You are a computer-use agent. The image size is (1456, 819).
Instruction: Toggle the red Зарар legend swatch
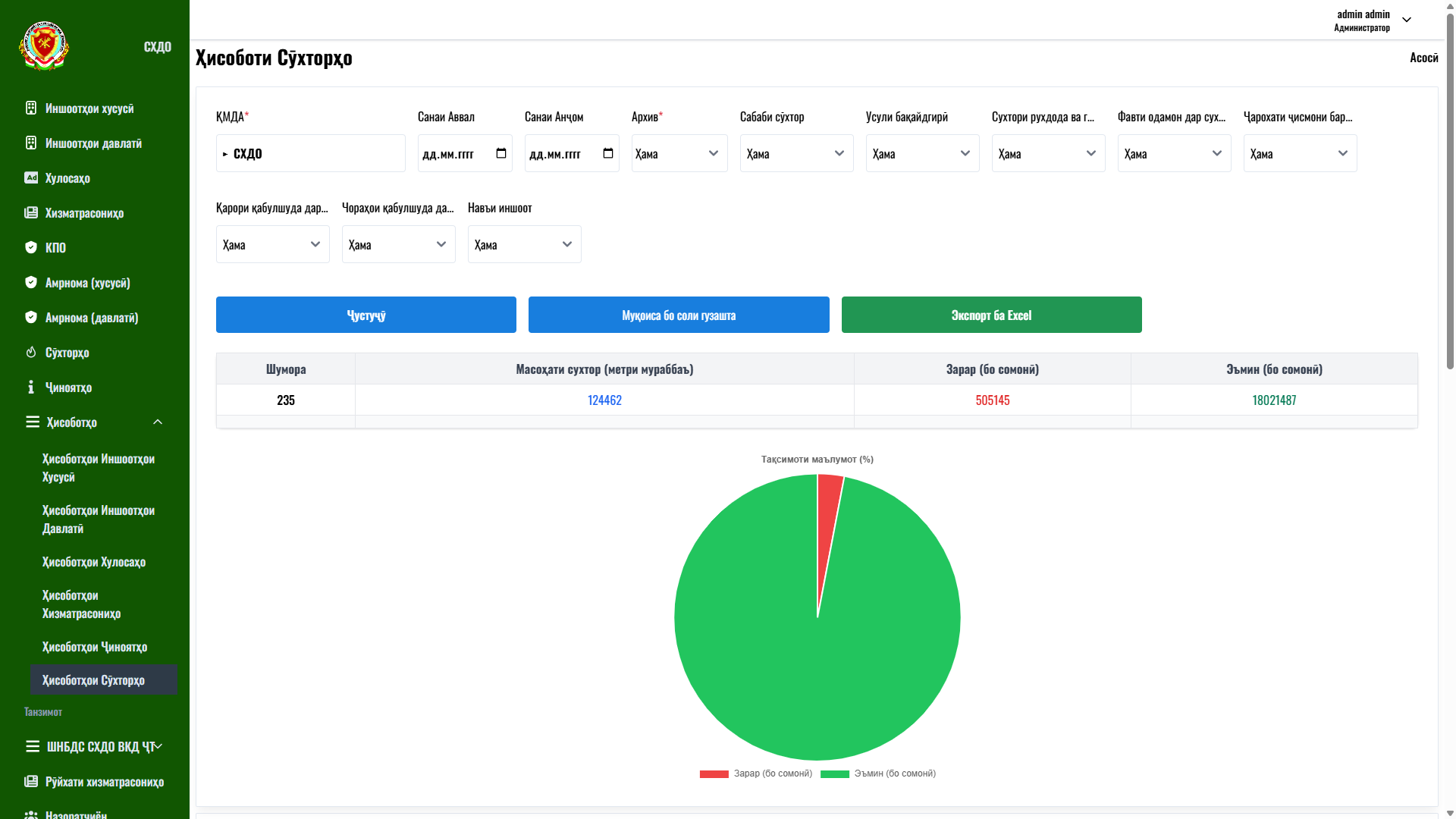pos(714,774)
